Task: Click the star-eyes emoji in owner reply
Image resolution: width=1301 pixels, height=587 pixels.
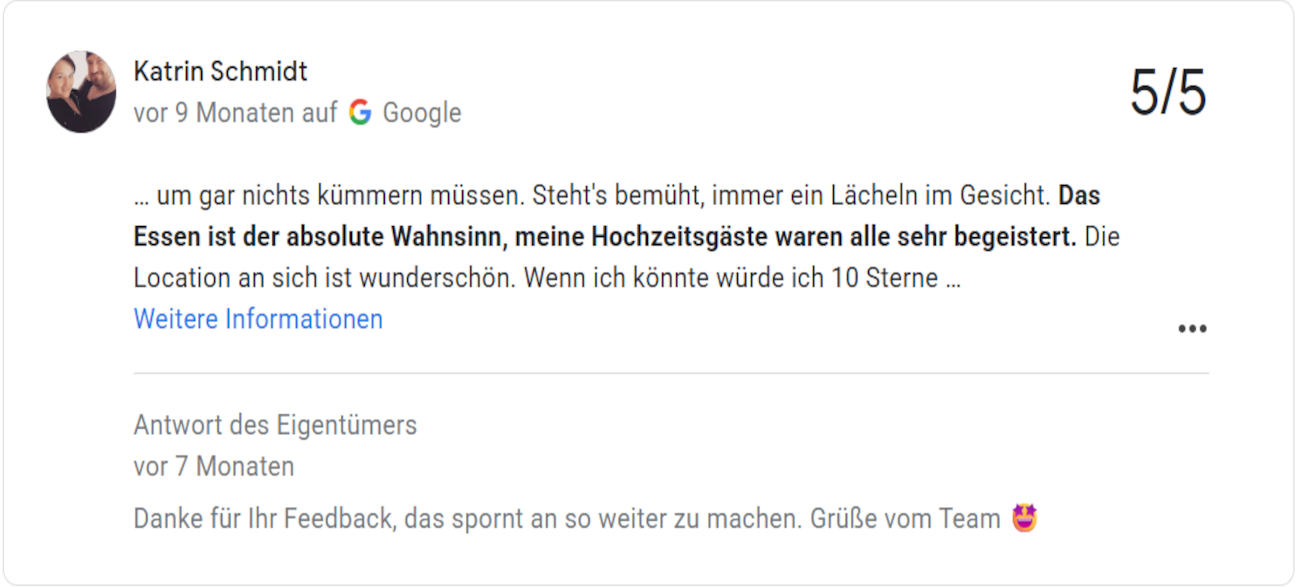Action: click(x=1024, y=518)
